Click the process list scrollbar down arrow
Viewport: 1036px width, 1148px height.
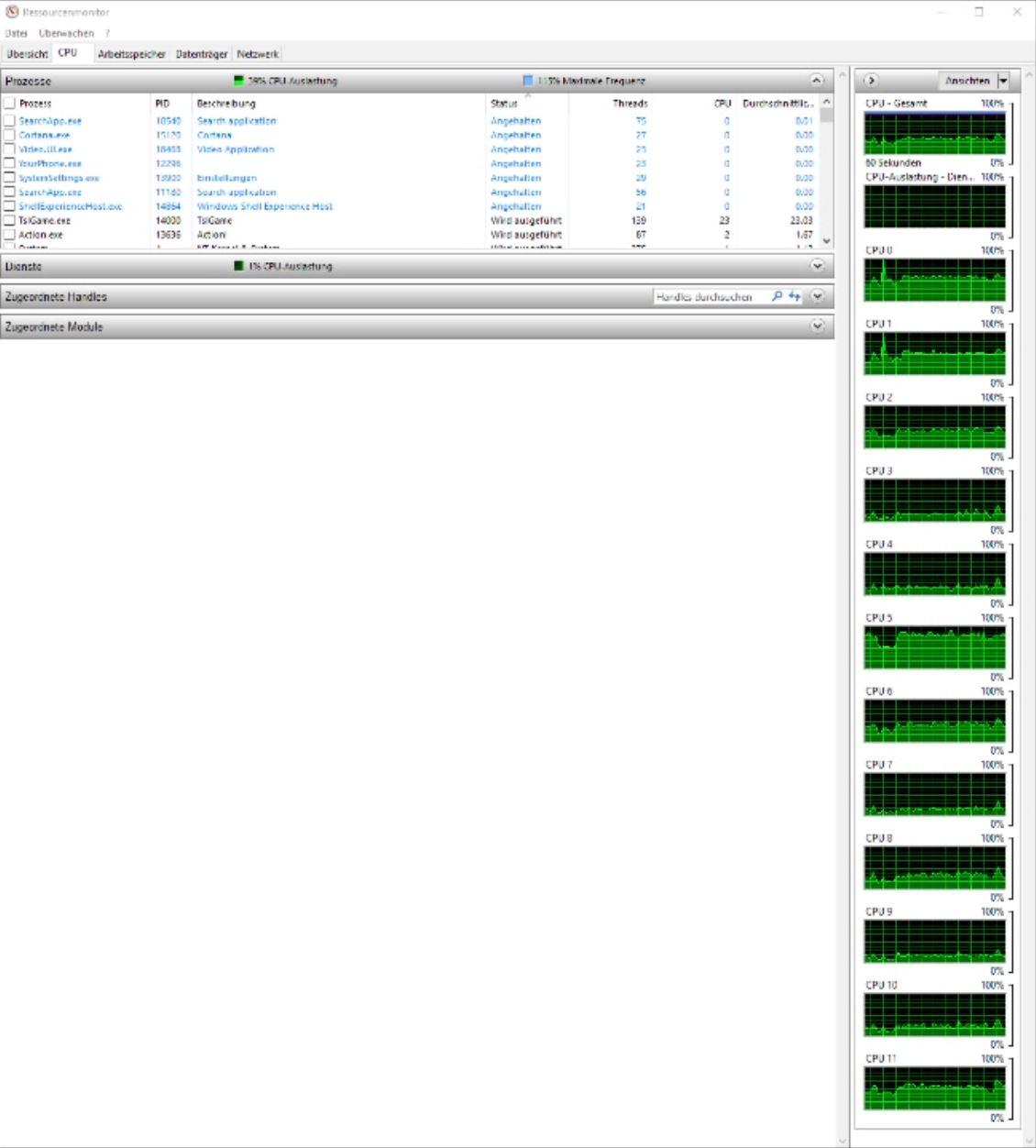[827, 240]
